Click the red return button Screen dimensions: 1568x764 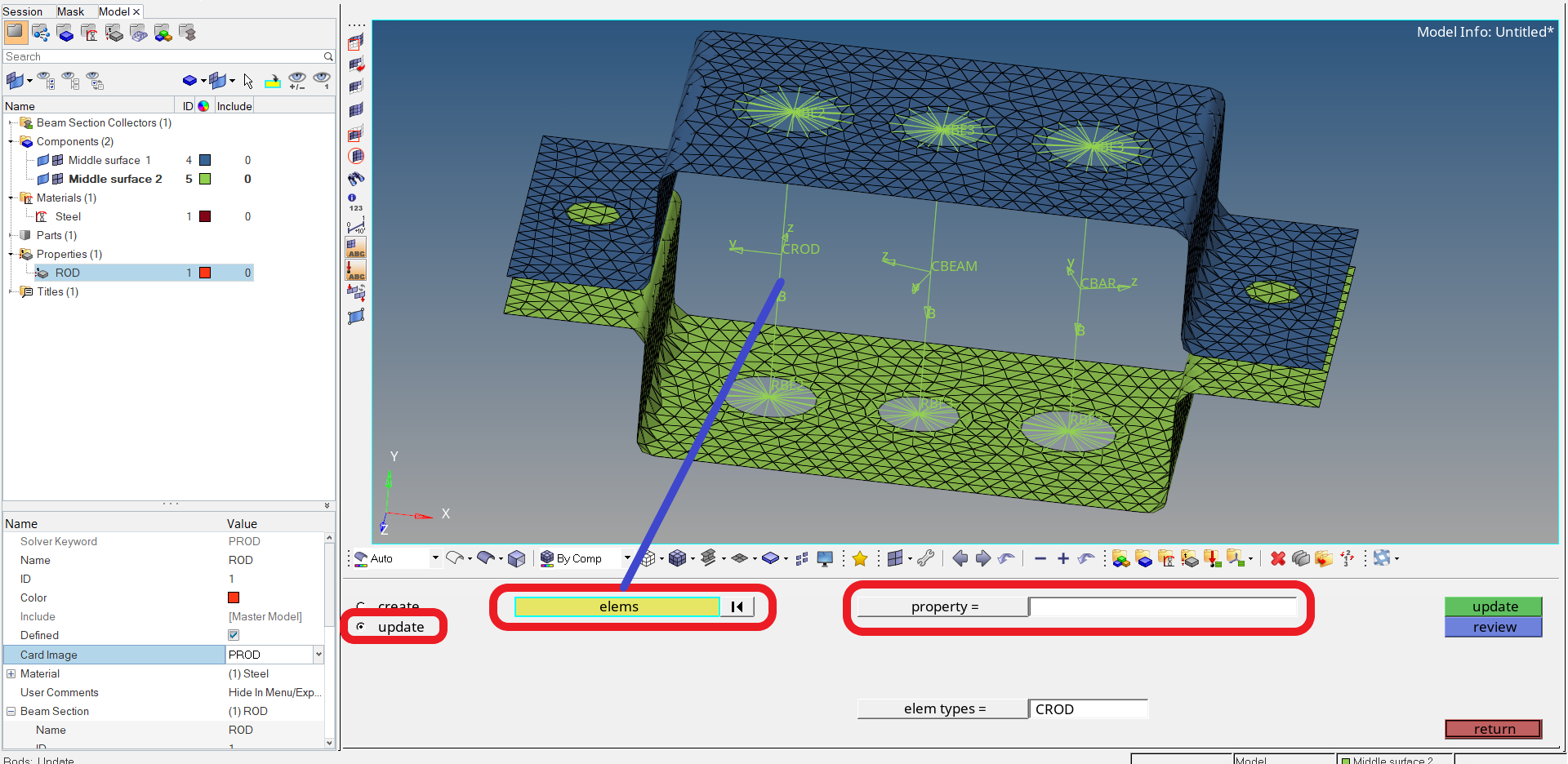(x=1493, y=729)
